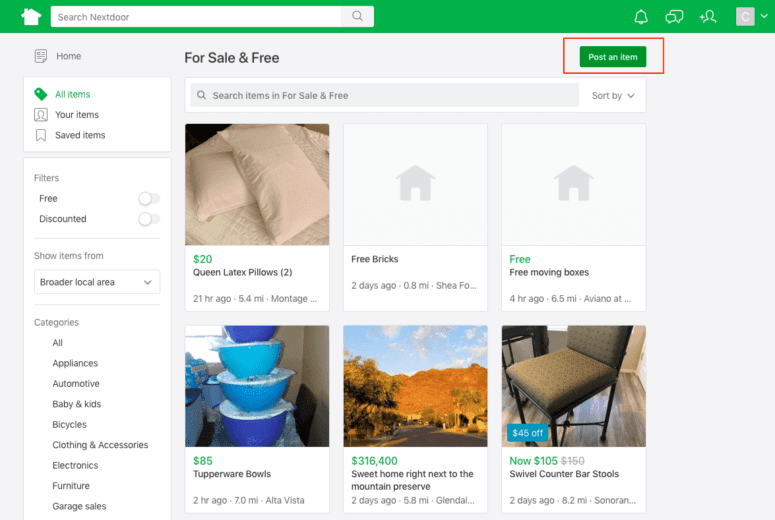775x520 pixels.
Task: Click the search magnifier icon in top bar
Action: (357, 17)
